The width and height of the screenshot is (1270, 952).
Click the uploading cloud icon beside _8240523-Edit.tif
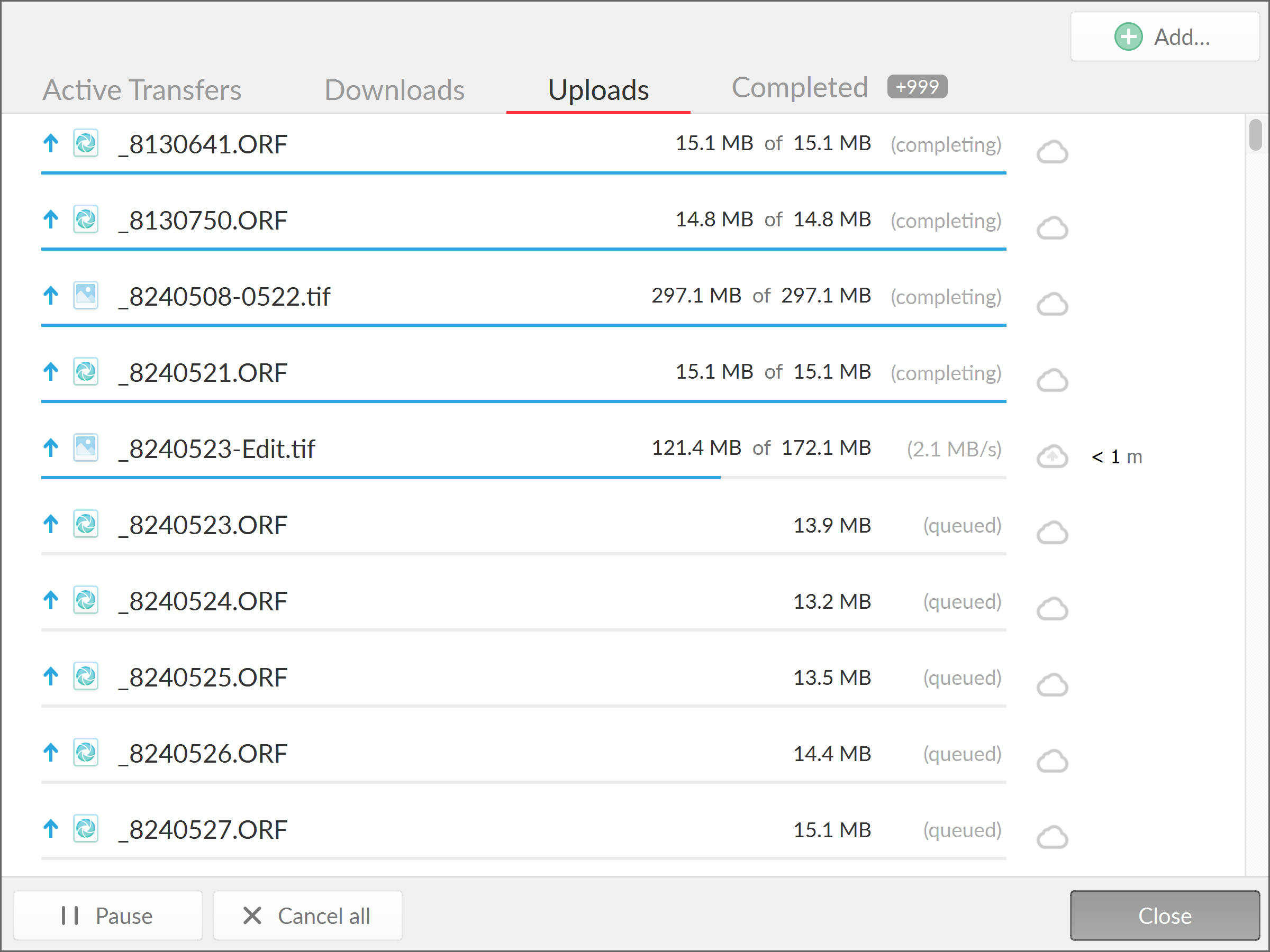(x=1053, y=456)
